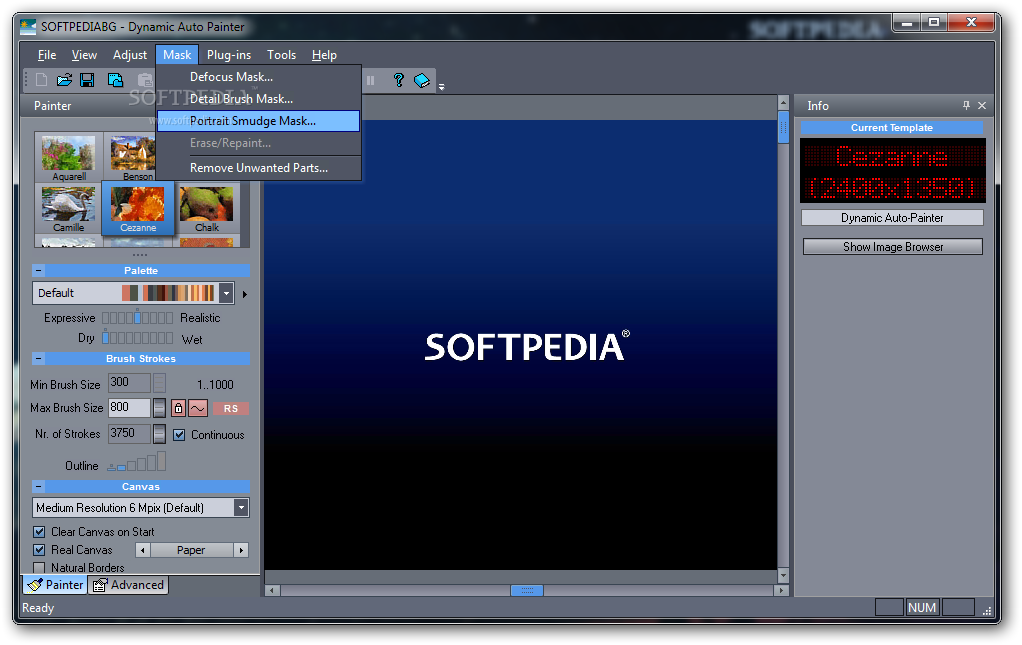1022x645 pixels.
Task: Click the Dynamic Auto-Painter button
Action: click(892, 218)
